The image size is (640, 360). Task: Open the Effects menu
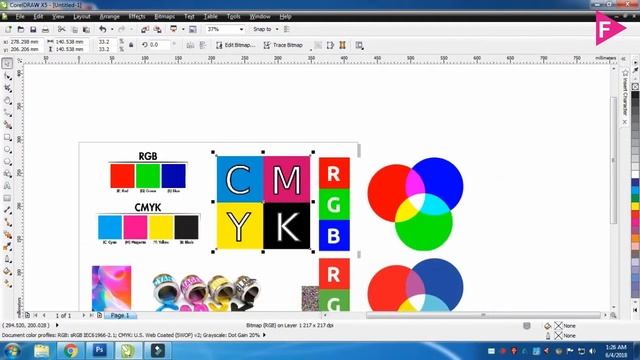click(x=137, y=16)
